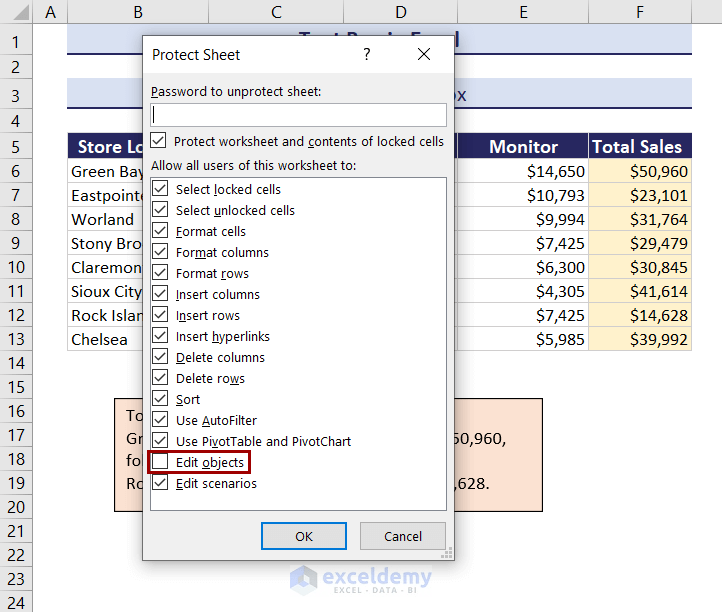Toggle the Delete columns checkbox
The height and width of the screenshot is (612, 722).
pos(160,357)
